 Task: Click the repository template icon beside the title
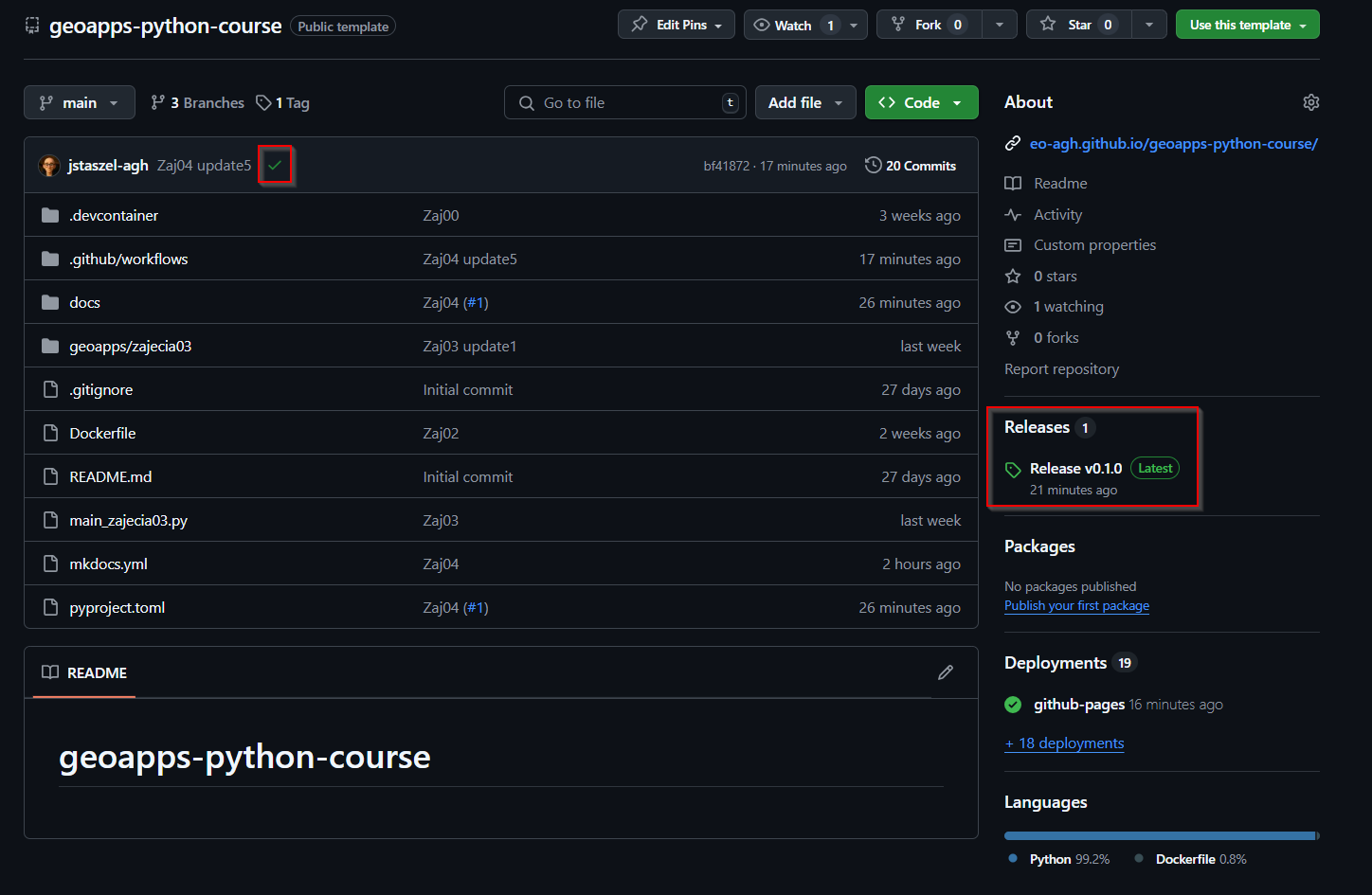tap(32, 26)
